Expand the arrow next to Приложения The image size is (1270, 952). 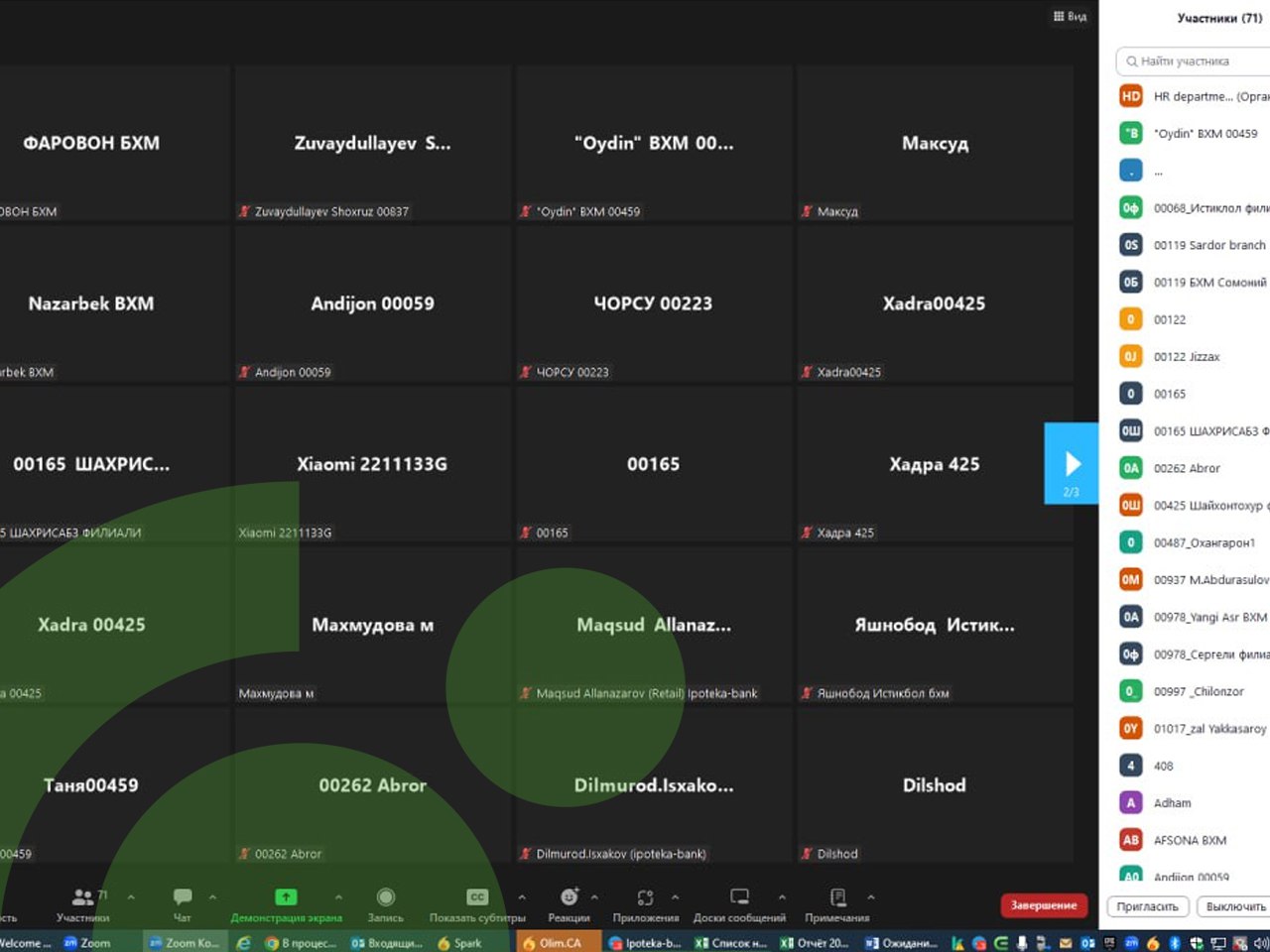(x=675, y=896)
